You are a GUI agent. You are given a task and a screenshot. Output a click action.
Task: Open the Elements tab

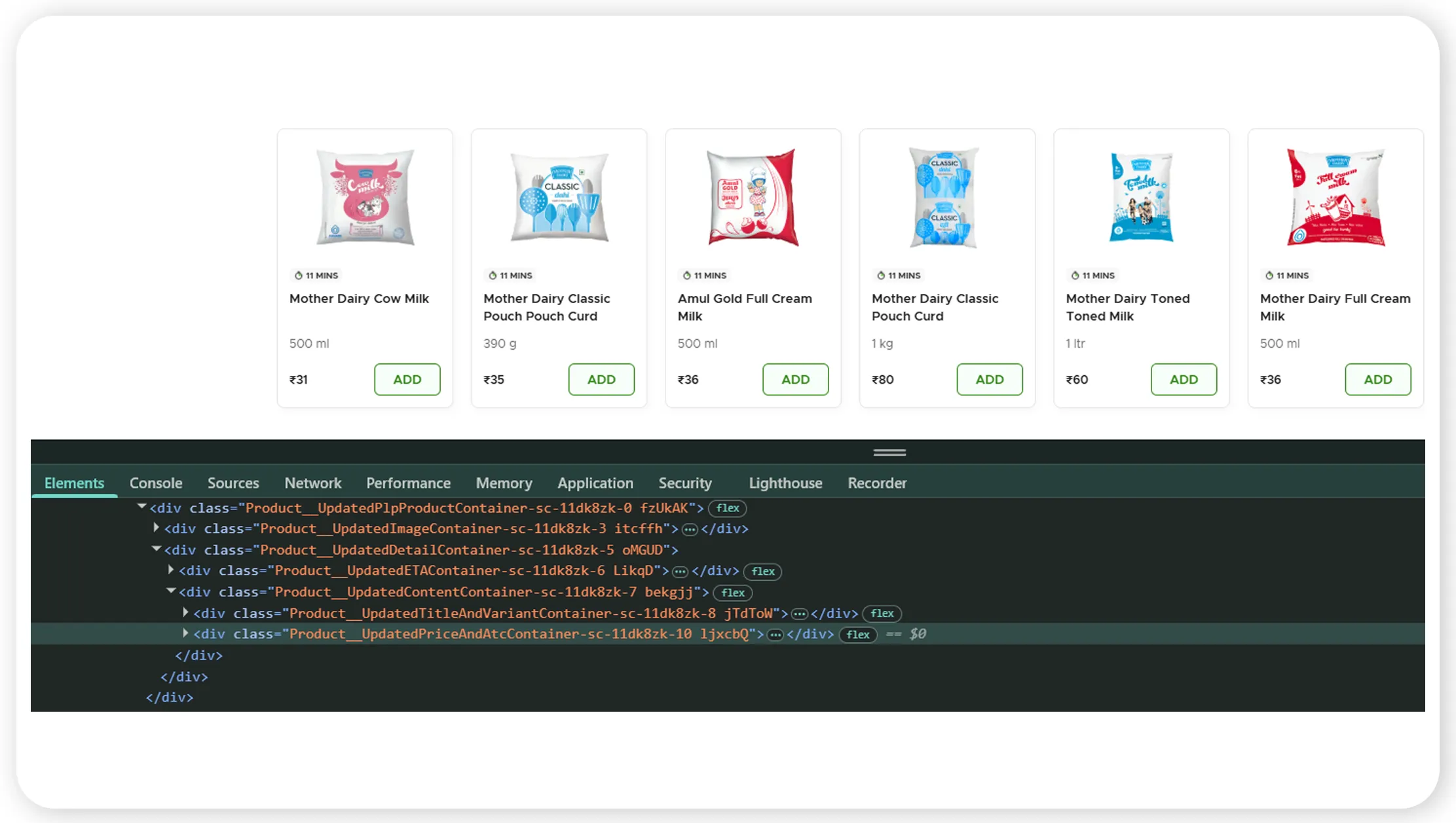coord(74,483)
